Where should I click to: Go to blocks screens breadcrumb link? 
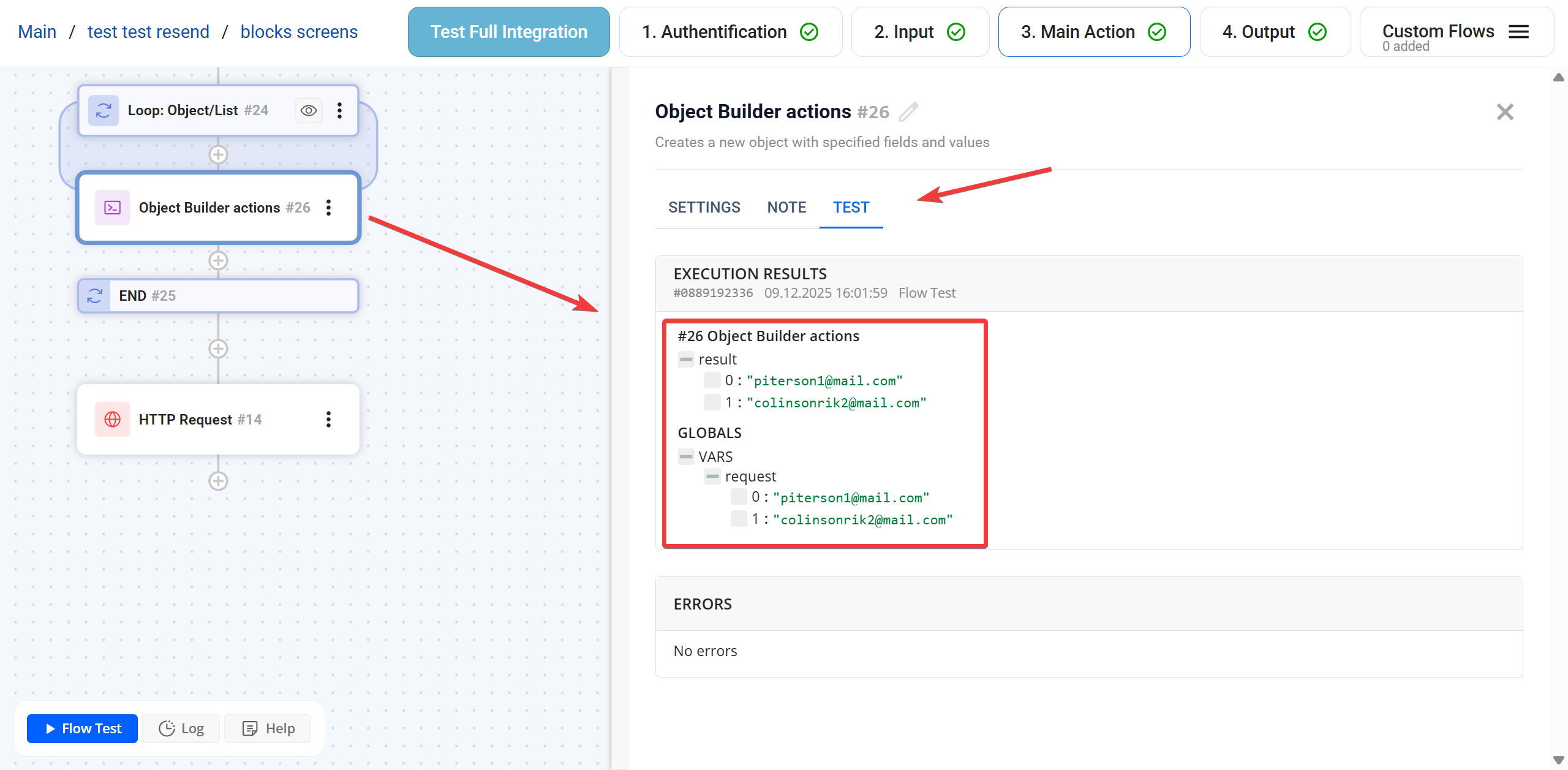click(299, 32)
